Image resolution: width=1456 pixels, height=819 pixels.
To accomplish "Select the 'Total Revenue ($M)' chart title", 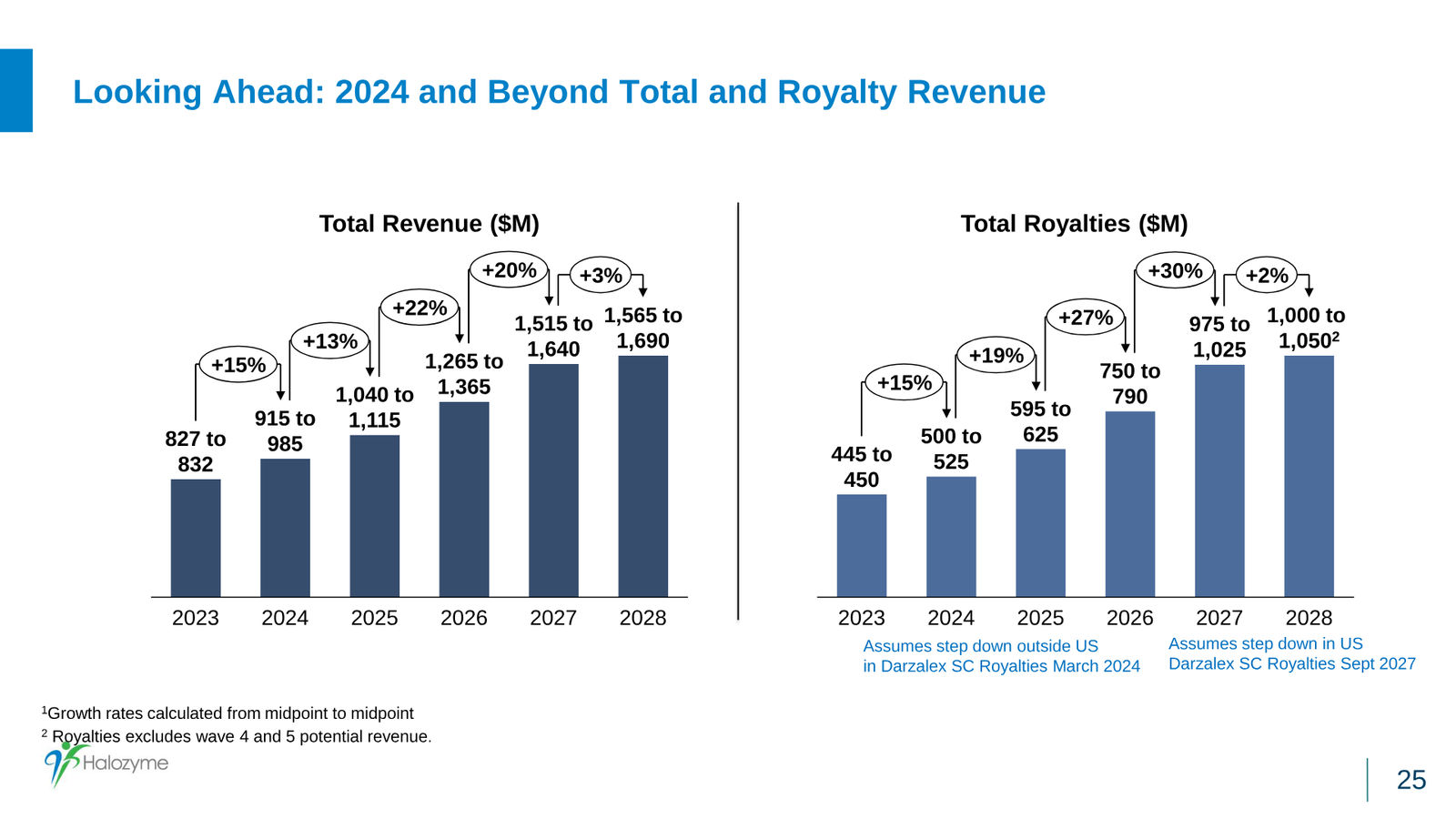I will coord(429,224).
